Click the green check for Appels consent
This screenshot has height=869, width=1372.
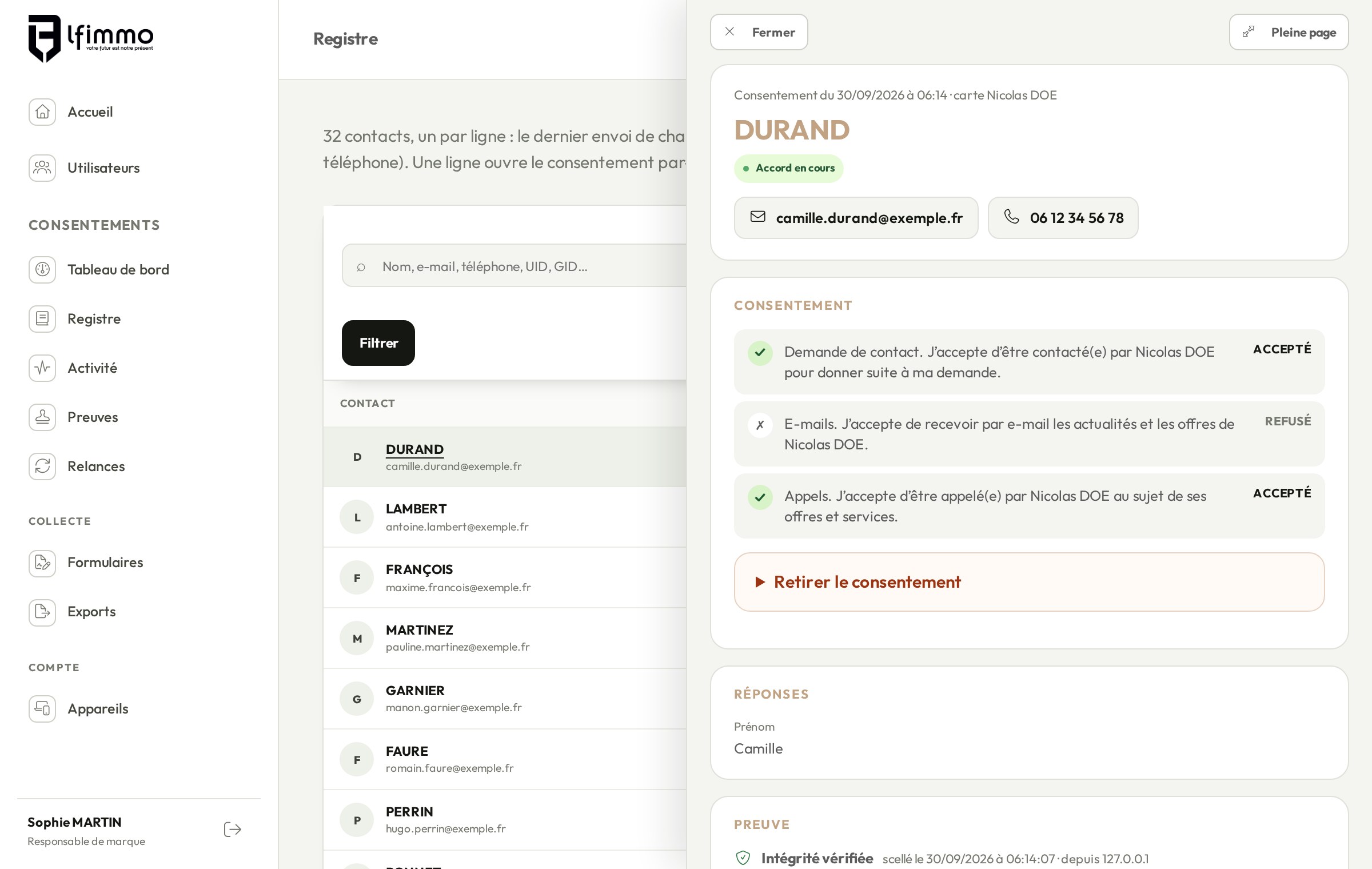click(760, 497)
